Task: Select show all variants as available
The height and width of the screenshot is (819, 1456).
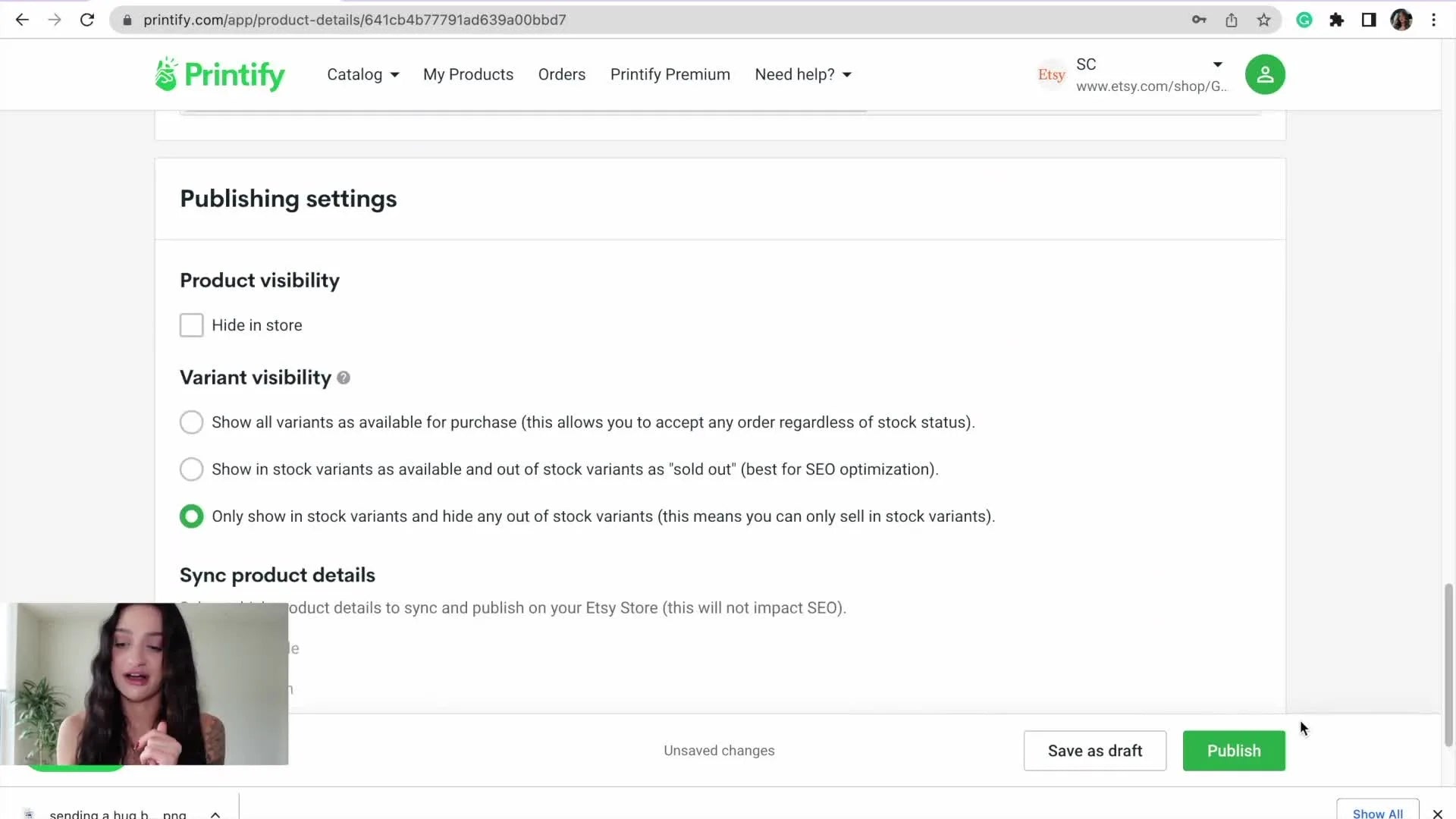Action: (191, 422)
